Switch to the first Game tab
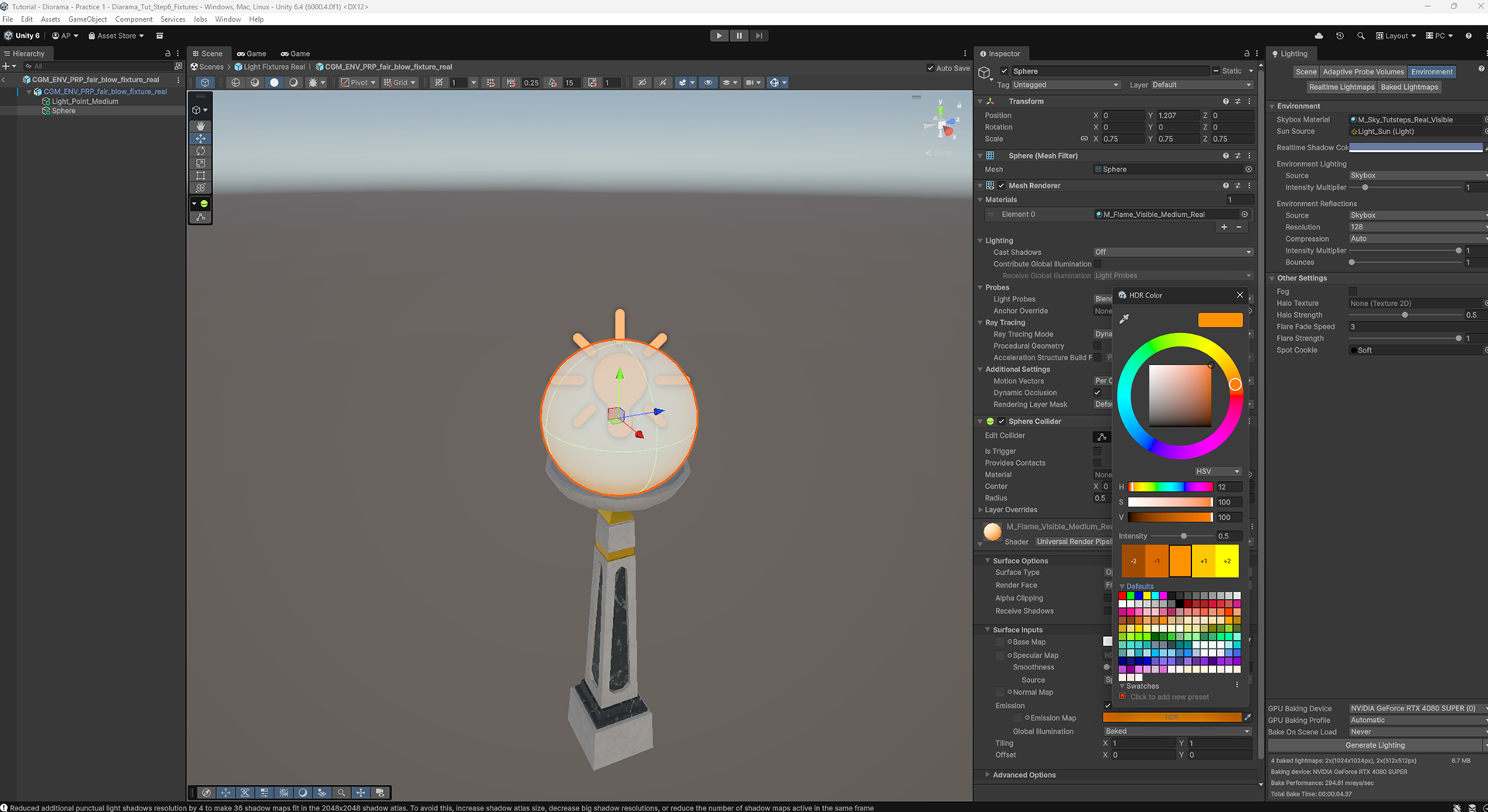Image resolution: width=1488 pixels, height=812 pixels. (x=252, y=54)
